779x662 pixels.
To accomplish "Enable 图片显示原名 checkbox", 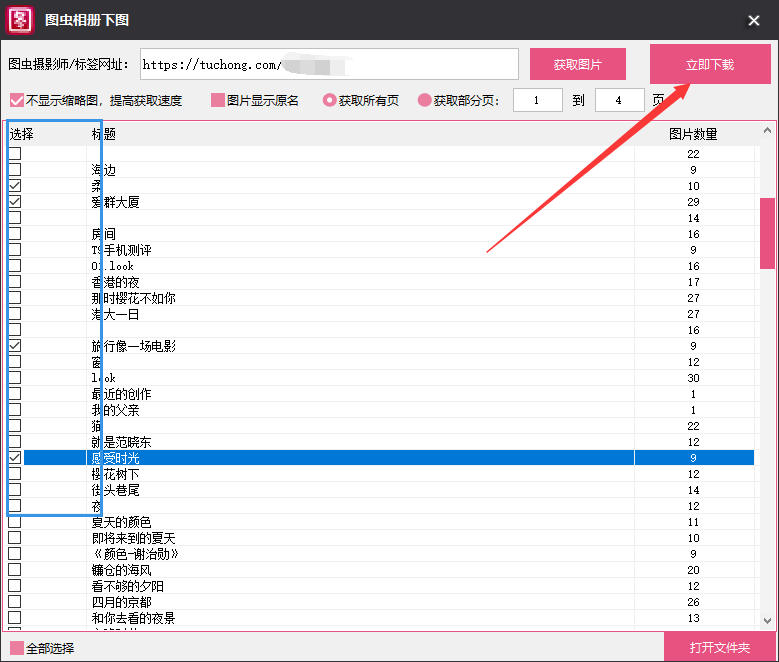I will pyautogui.click(x=218, y=100).
